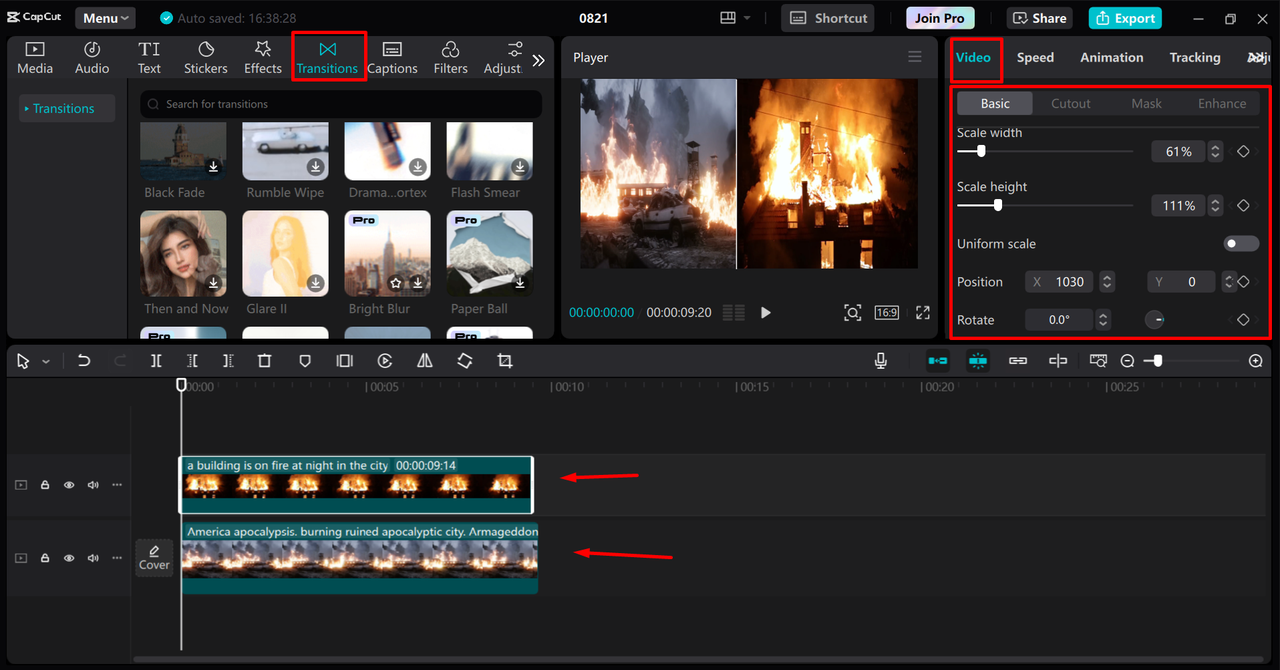Expand more top panel tabs chevron
1280x670 pixels.
[538, 60]
